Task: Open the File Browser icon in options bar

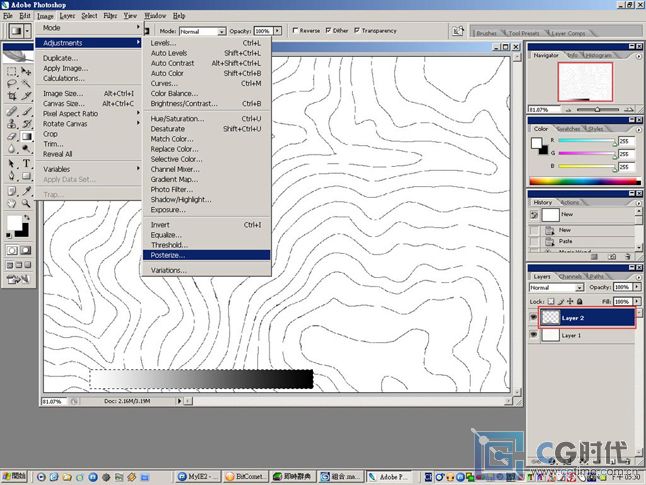Action: click(x=458, y=31)
